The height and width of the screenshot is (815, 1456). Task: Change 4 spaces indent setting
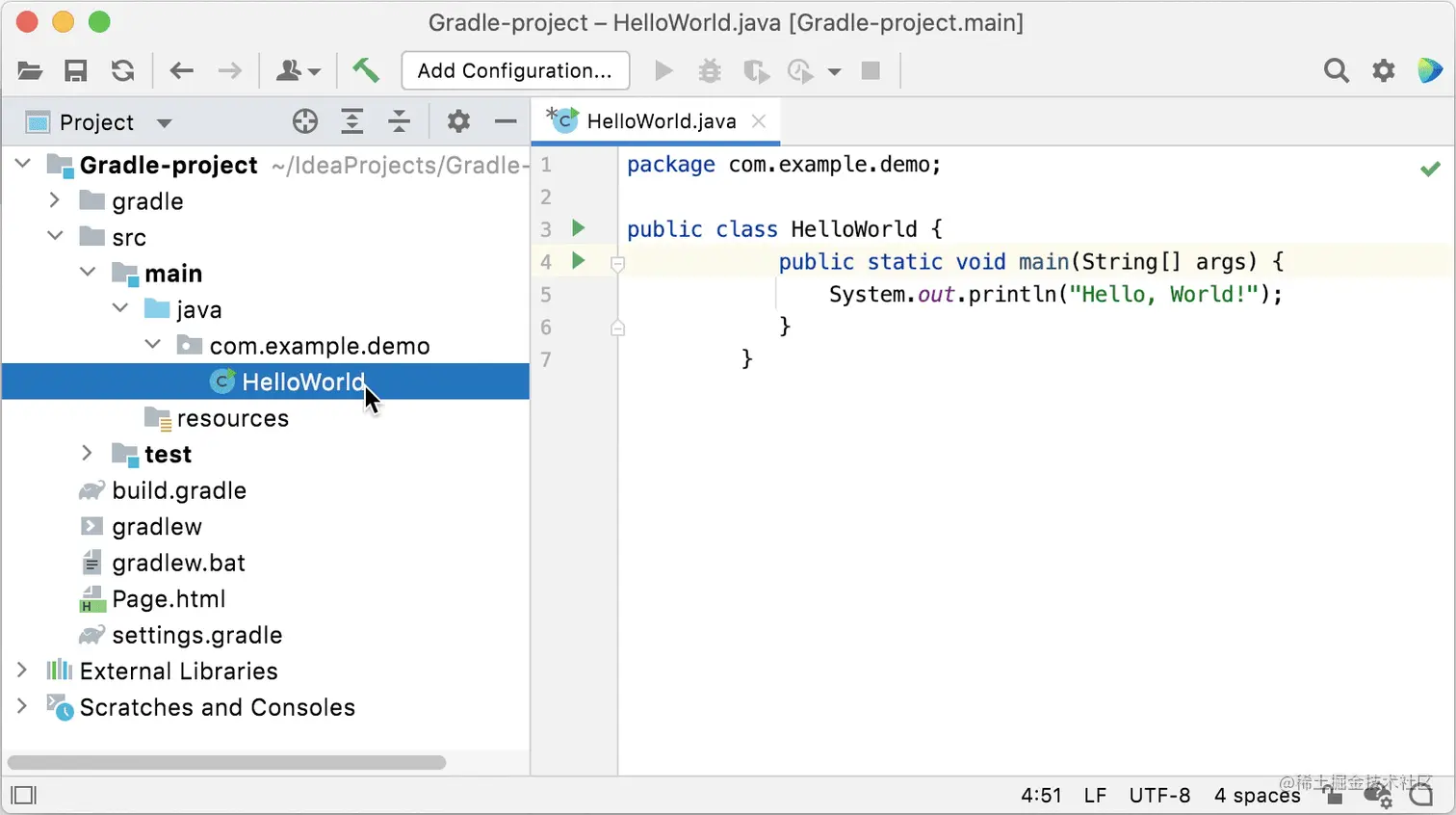(x=1257, y=796)
